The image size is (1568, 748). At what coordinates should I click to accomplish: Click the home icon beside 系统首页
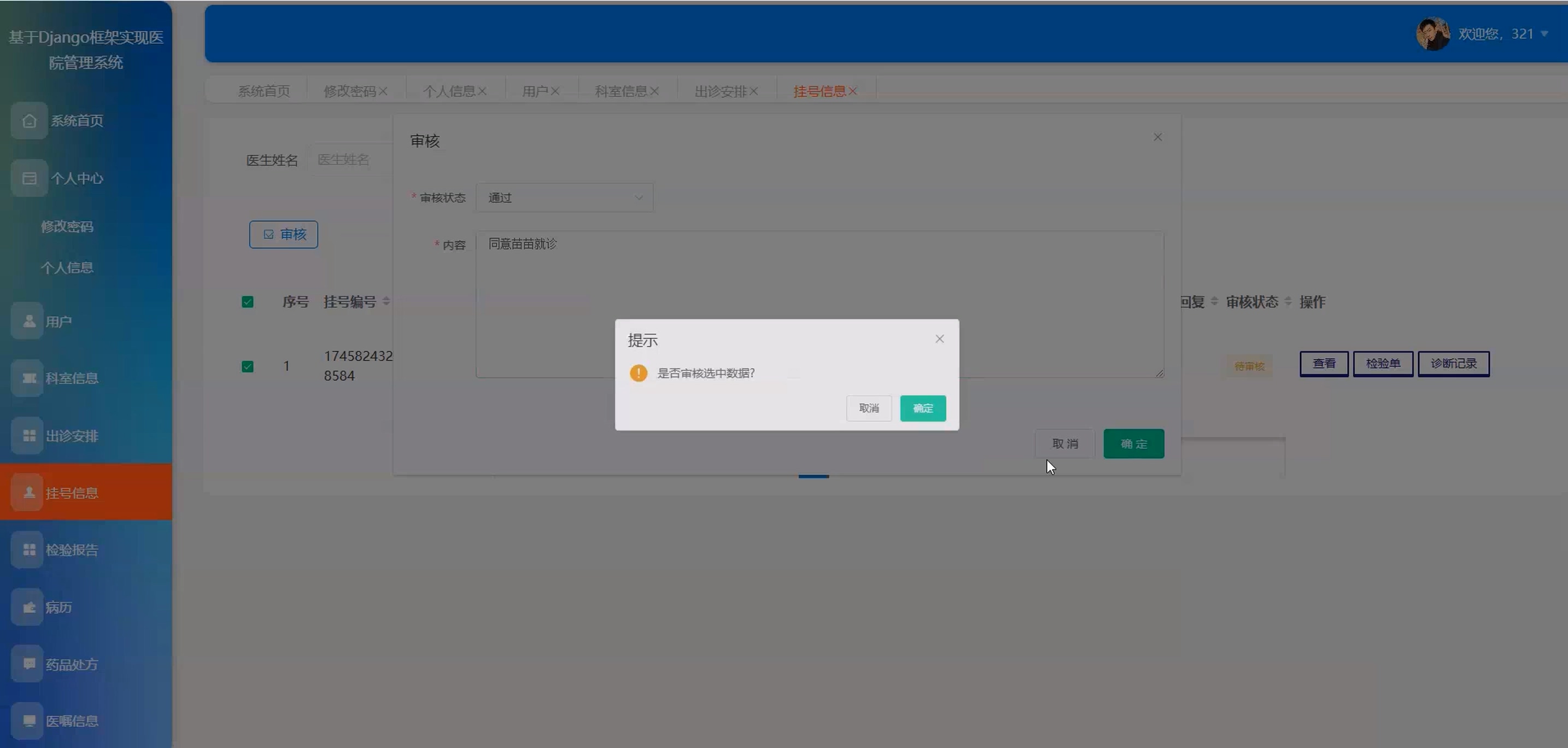point(28,120)
